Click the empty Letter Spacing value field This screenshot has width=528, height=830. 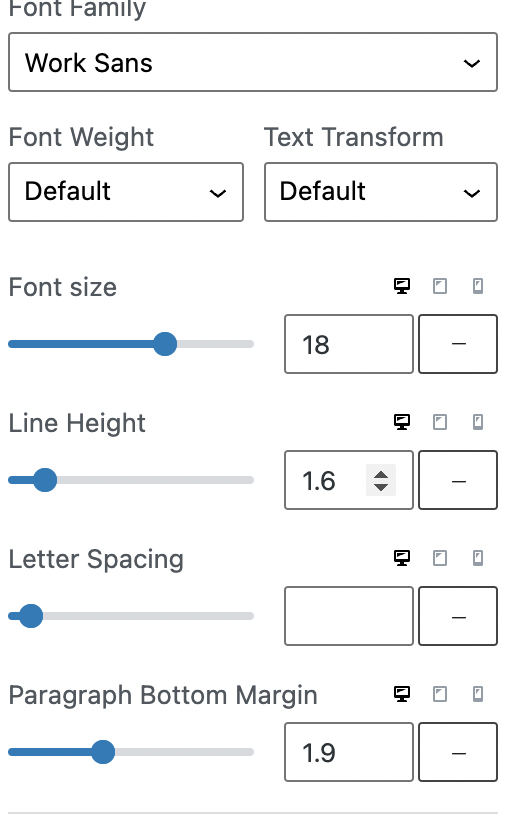point(348,616)
